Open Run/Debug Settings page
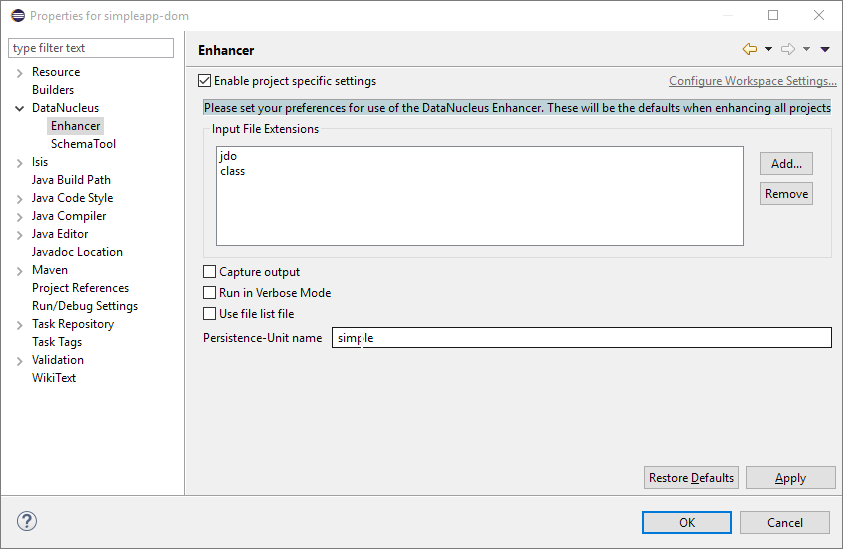This screenshot has width=843, height=549. (x=85, y=306)
